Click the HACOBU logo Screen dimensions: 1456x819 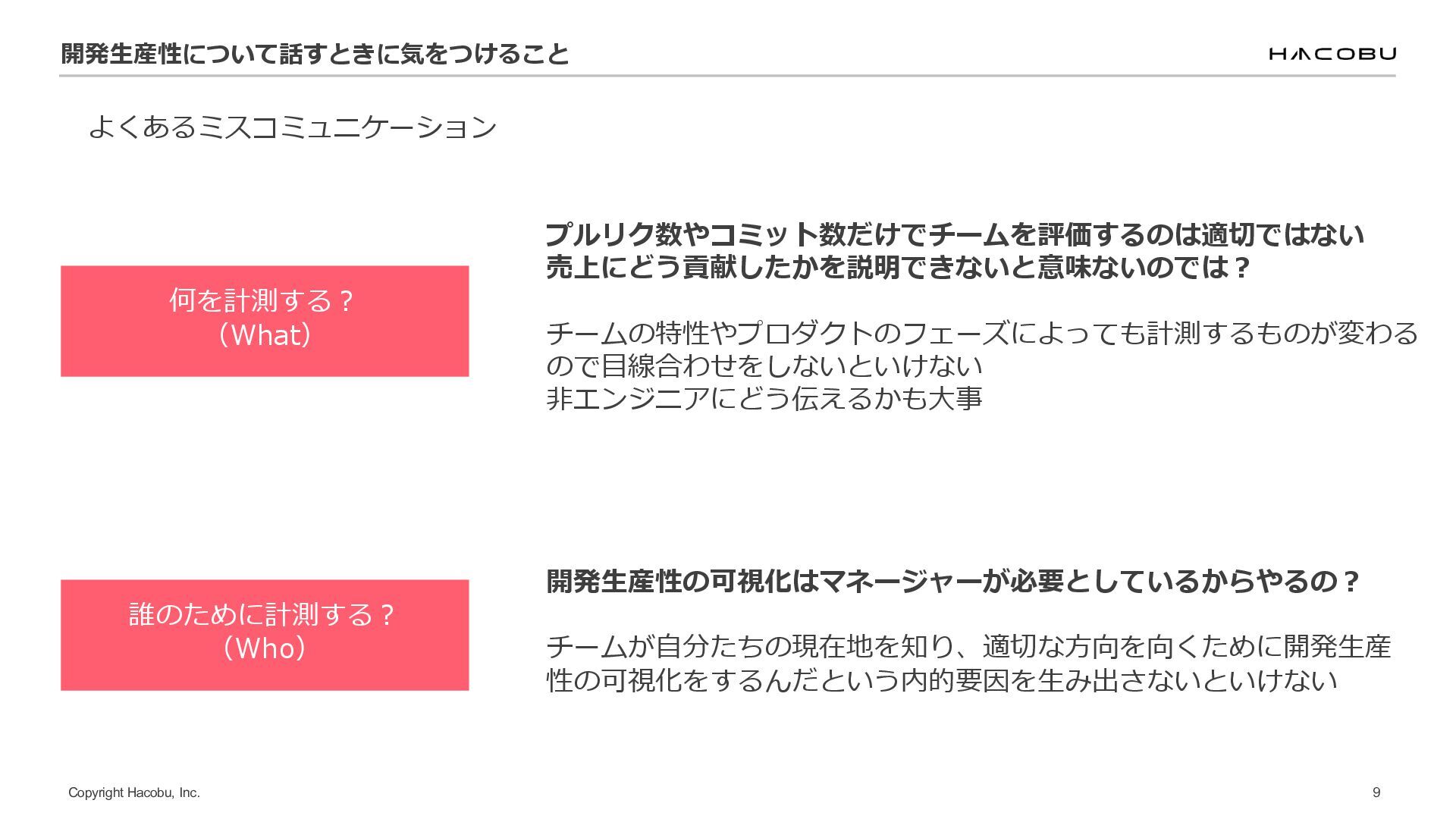click(1332, 53)
